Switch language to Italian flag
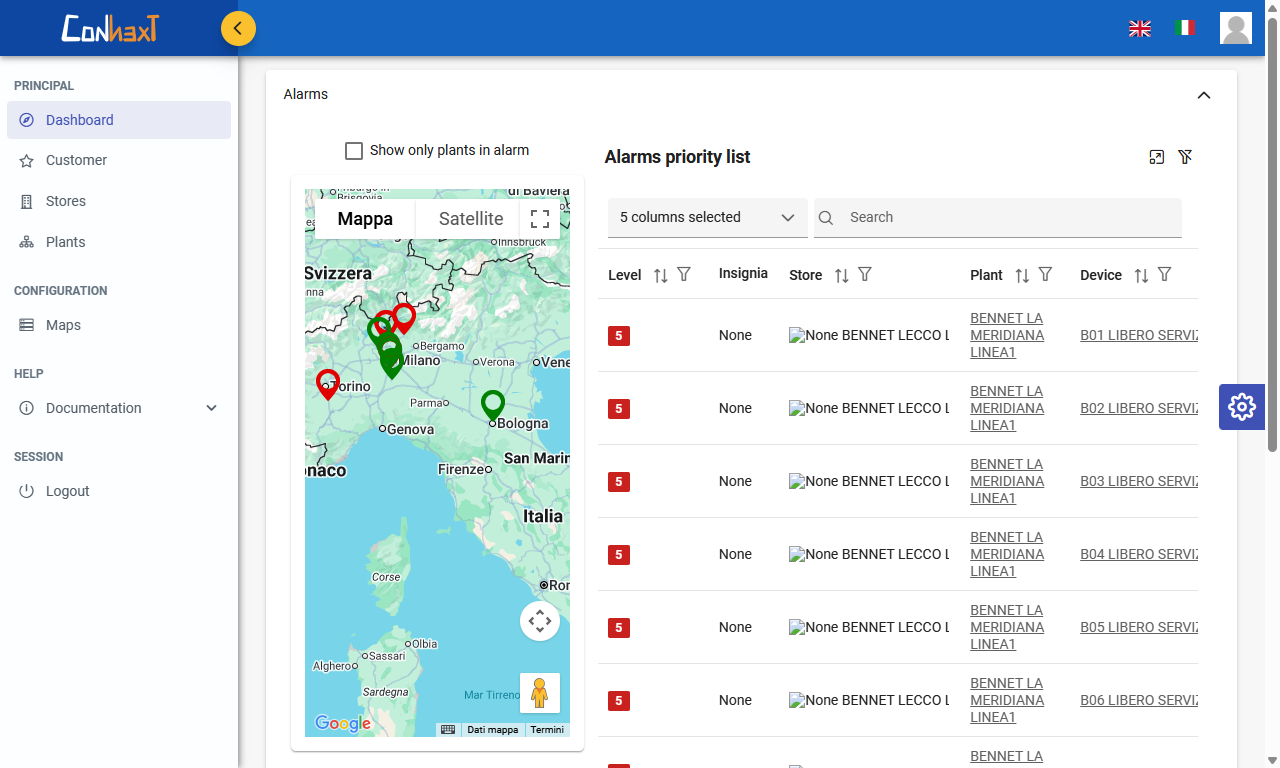The width and height of the screenshot is (1280, 768). [x=1185, y=28]
